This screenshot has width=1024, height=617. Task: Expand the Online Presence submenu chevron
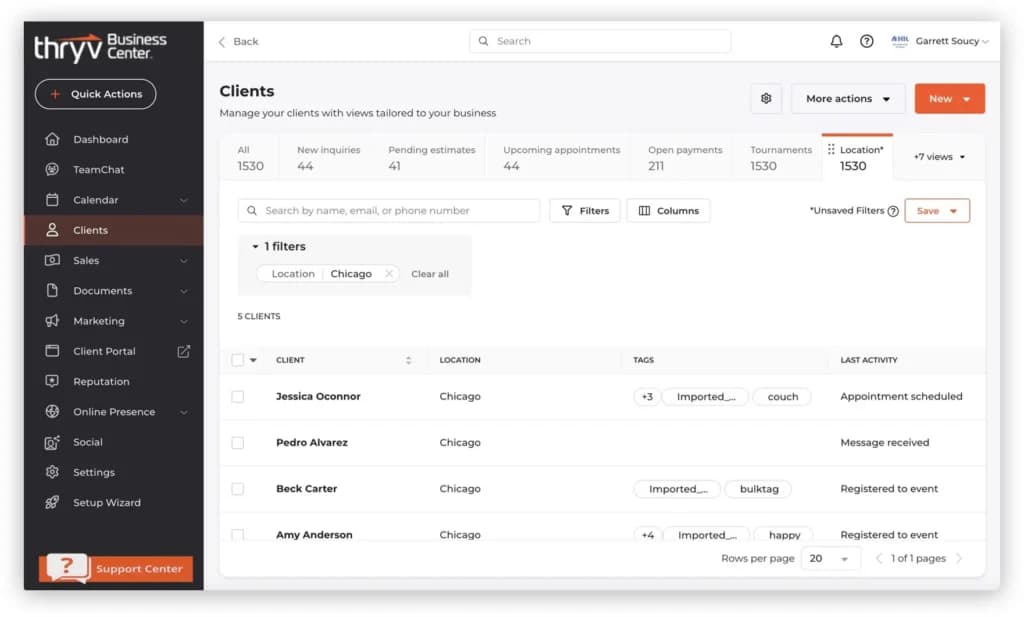point(184,412)
